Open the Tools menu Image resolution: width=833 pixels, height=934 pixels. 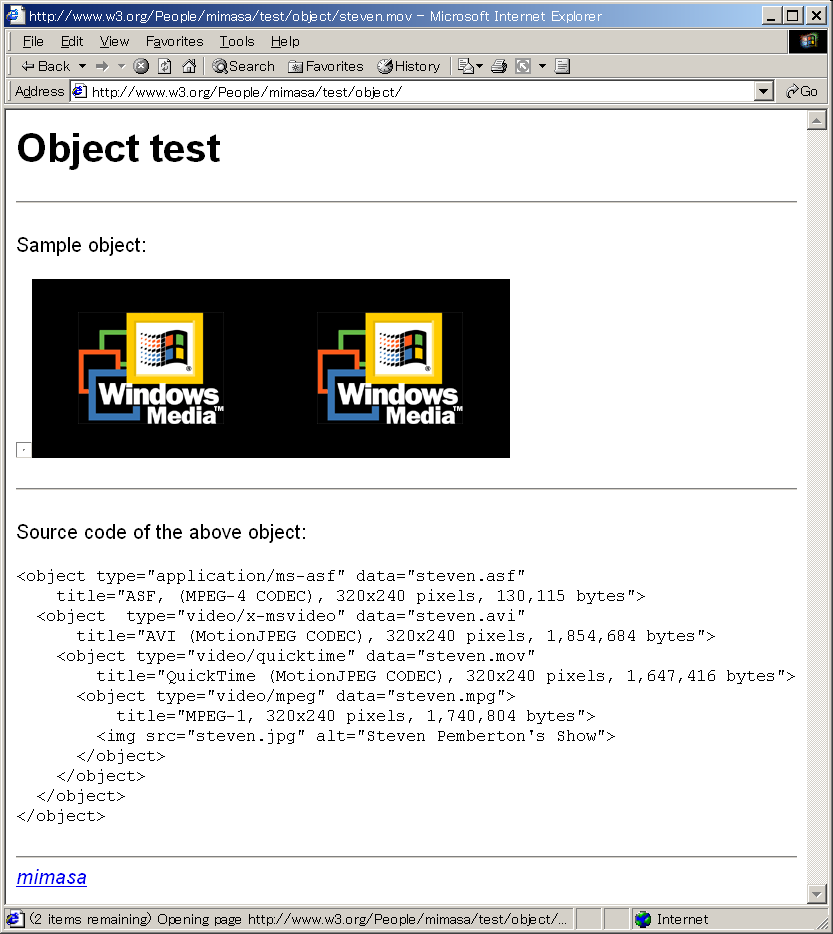pos(237,41)
